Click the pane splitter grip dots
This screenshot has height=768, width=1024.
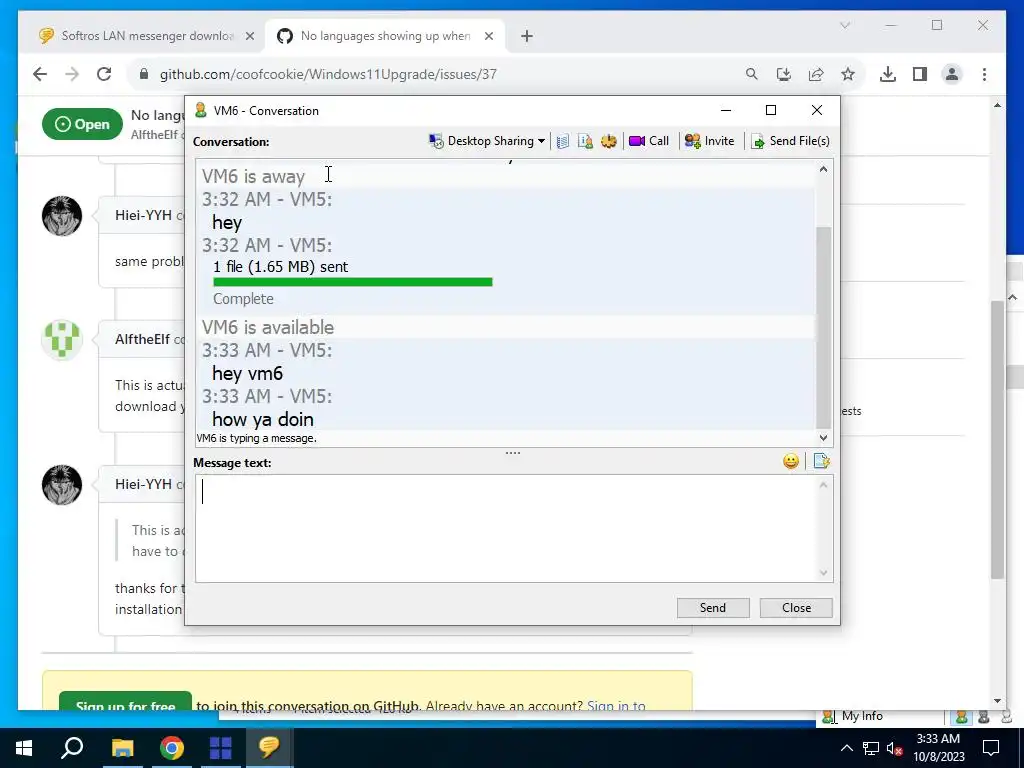(x=513, y=453)
